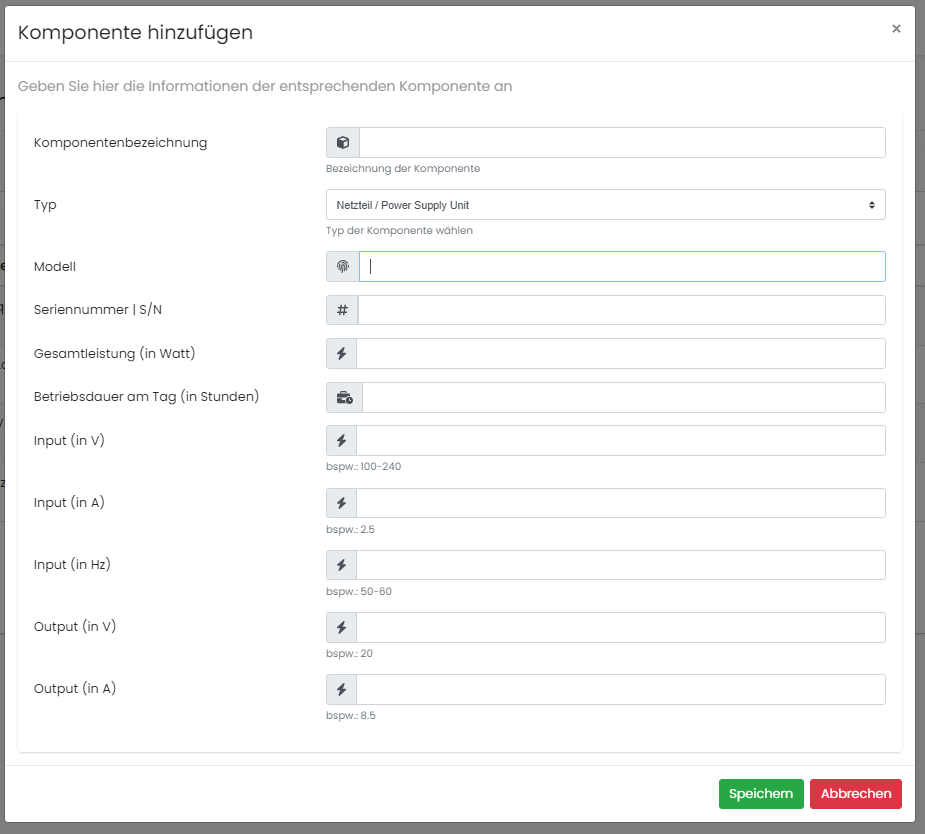Screen dimensions: 925x834
Task: Cancel the dialog with Abbrechen
Action: tap(856, 794)
